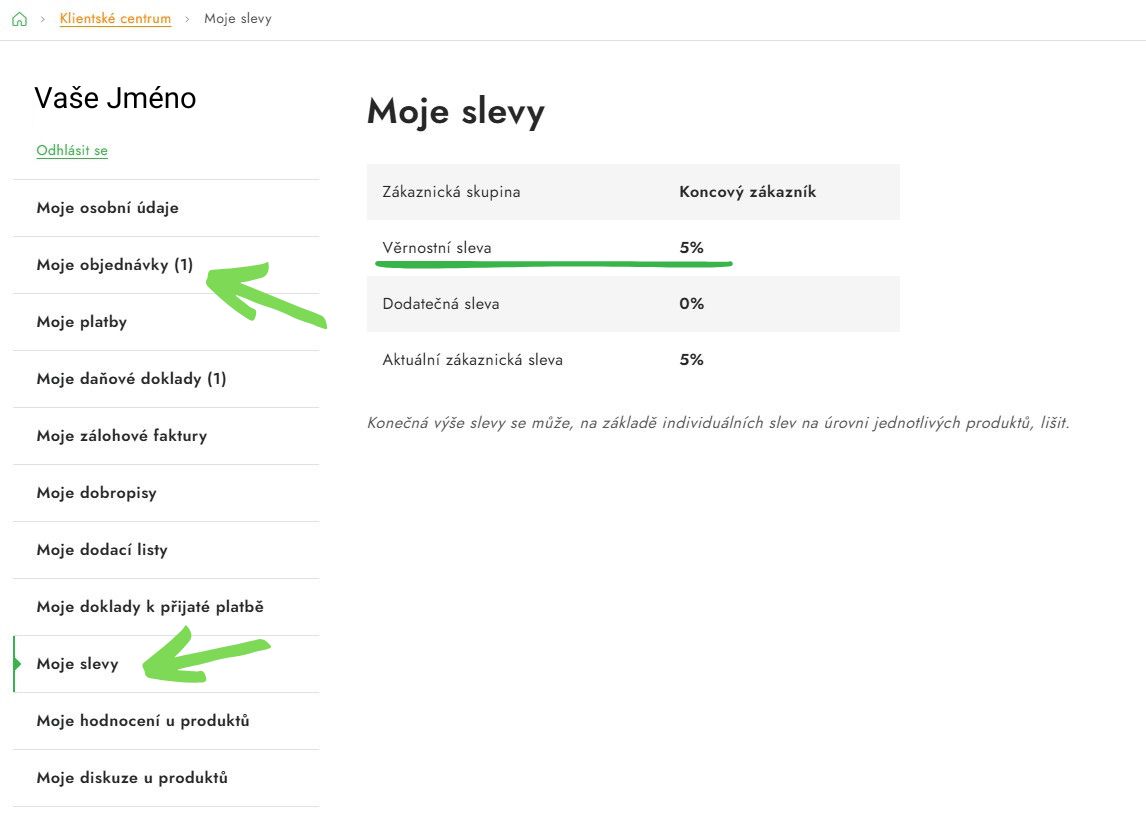Screen dimensions: 1146x819
Task: Go to Moje hodnocení u produktů
Action: coord(143,721)
